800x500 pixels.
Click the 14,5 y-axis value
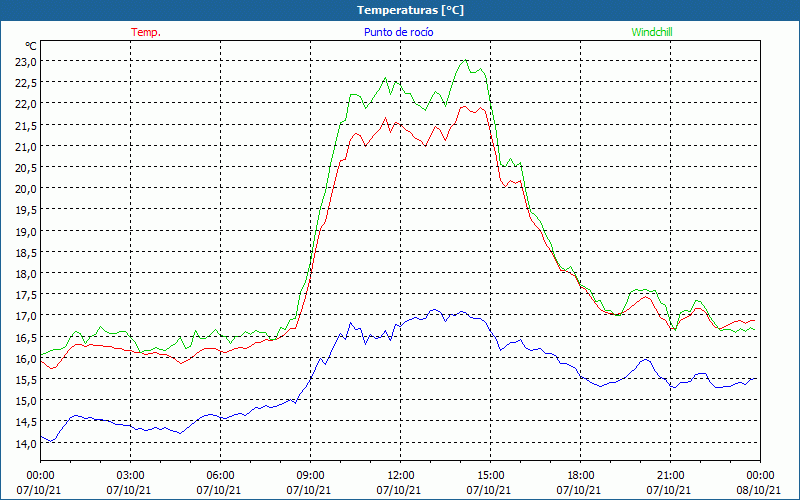26,422
